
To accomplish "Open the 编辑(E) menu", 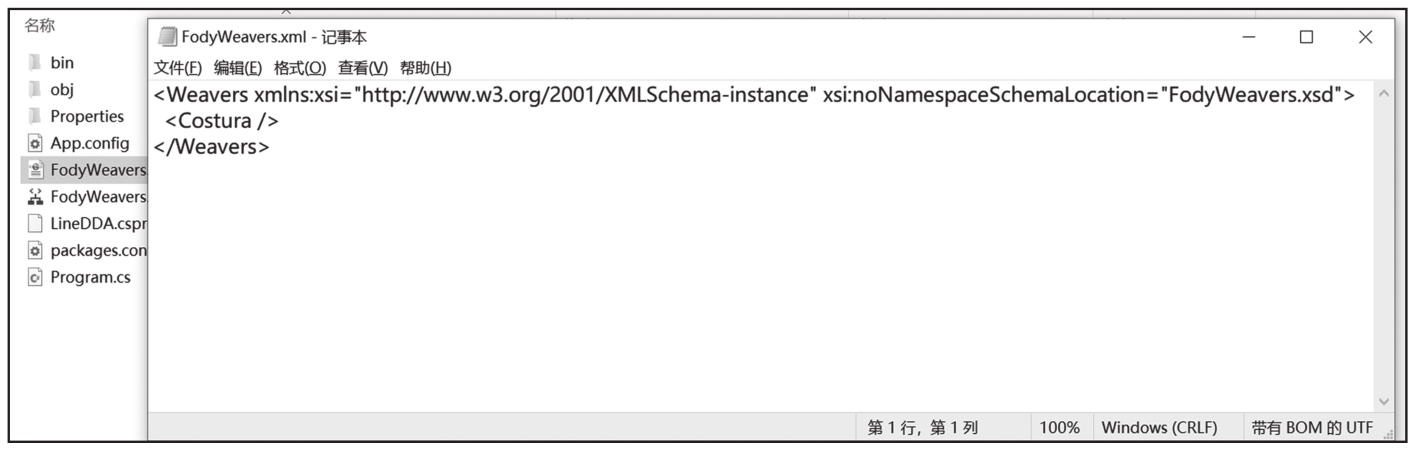I will point(238,68).
